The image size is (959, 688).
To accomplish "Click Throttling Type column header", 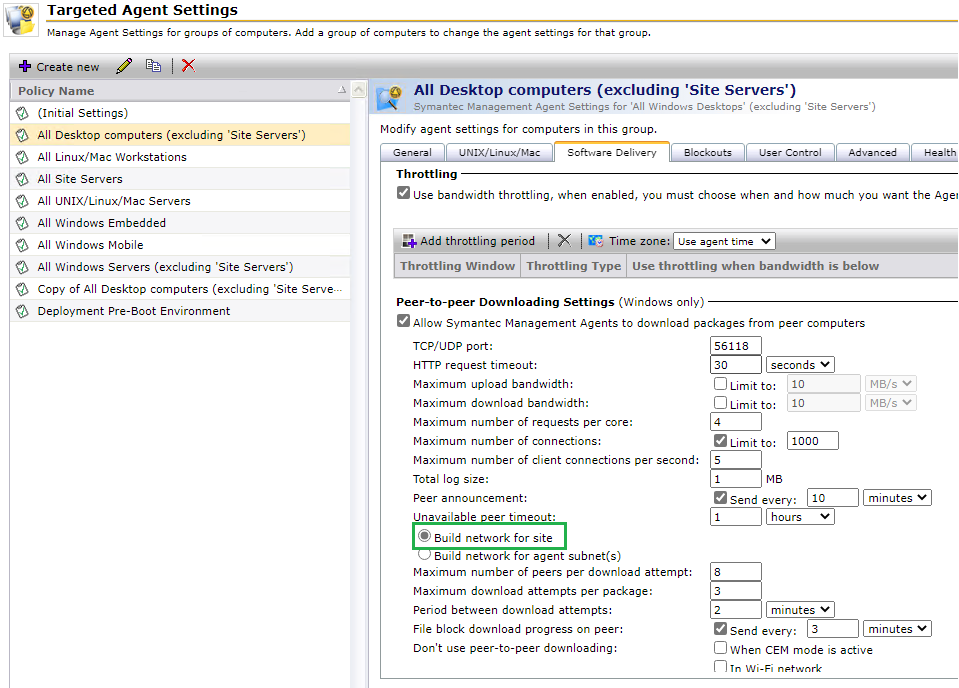I will (574, 266).
